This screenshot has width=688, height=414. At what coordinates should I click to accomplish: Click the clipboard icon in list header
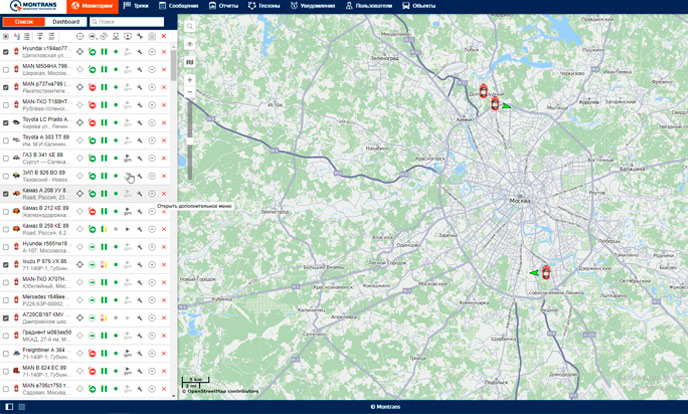[152, 36]
